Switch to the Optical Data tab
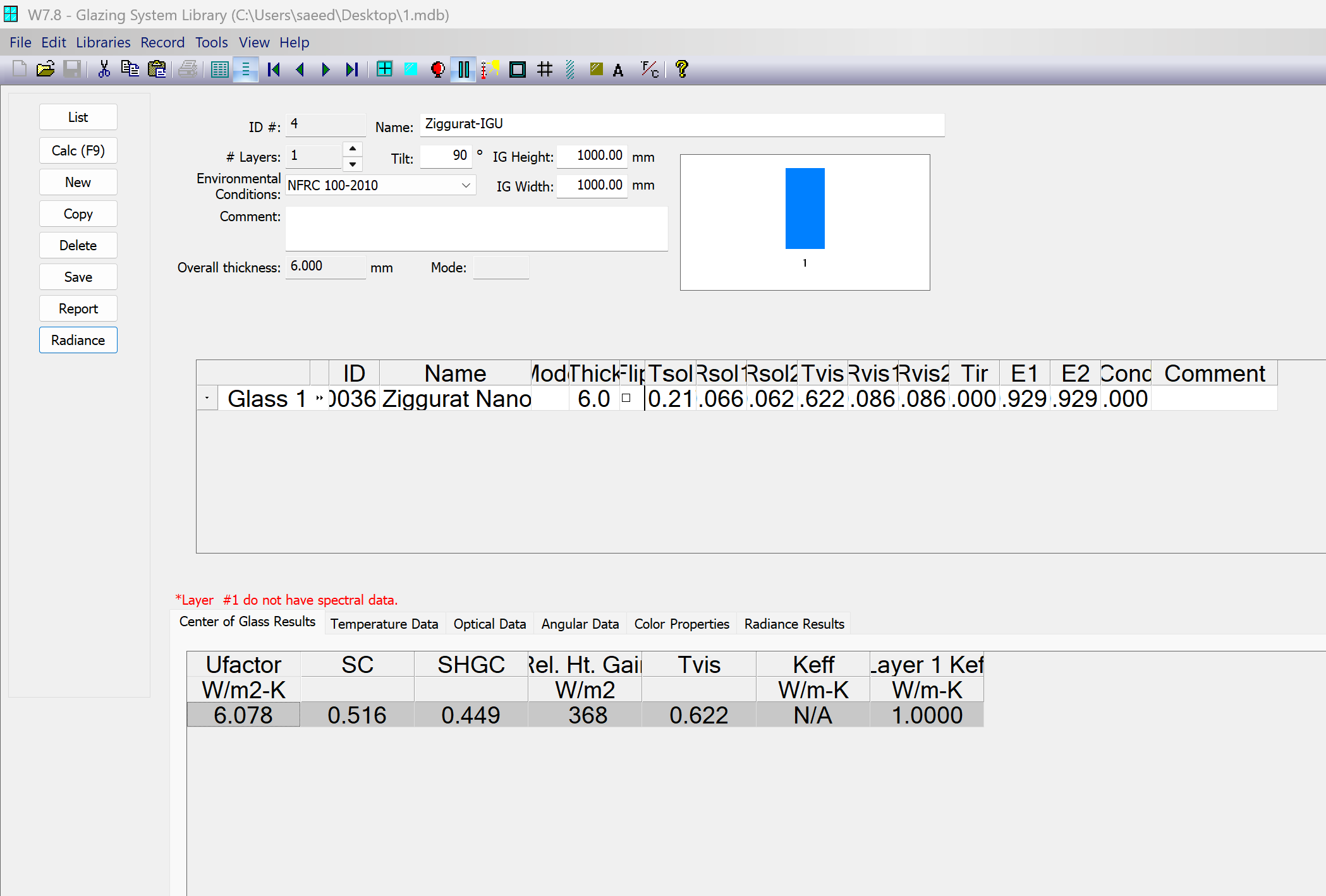This screenshot has height=896, width=1326. 489,624
